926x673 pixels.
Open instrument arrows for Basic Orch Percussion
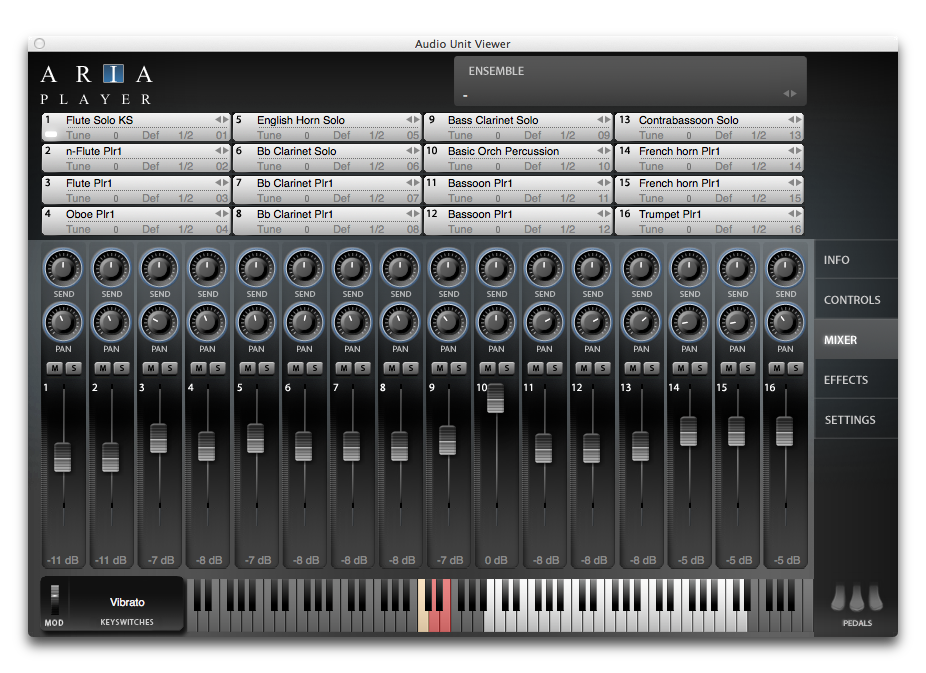pos(604,151)
